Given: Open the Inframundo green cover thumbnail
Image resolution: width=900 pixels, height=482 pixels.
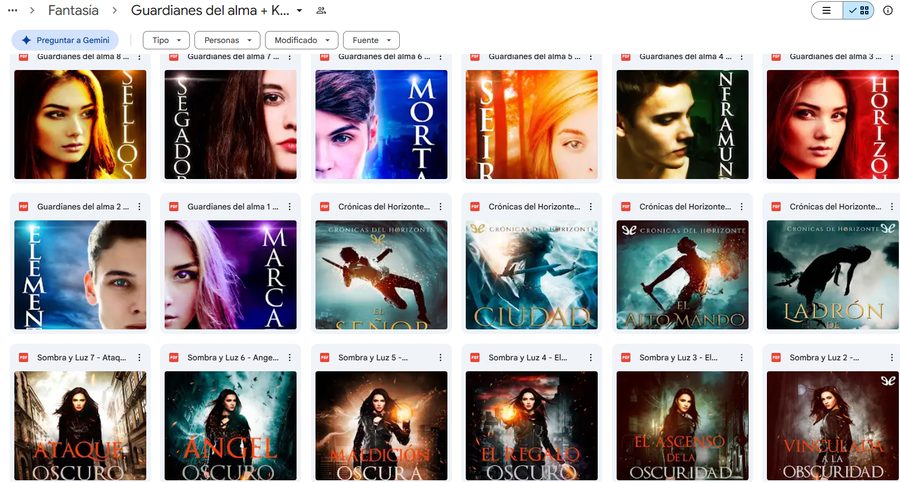Looking at the screenshot, I should [x=682, y=125].
